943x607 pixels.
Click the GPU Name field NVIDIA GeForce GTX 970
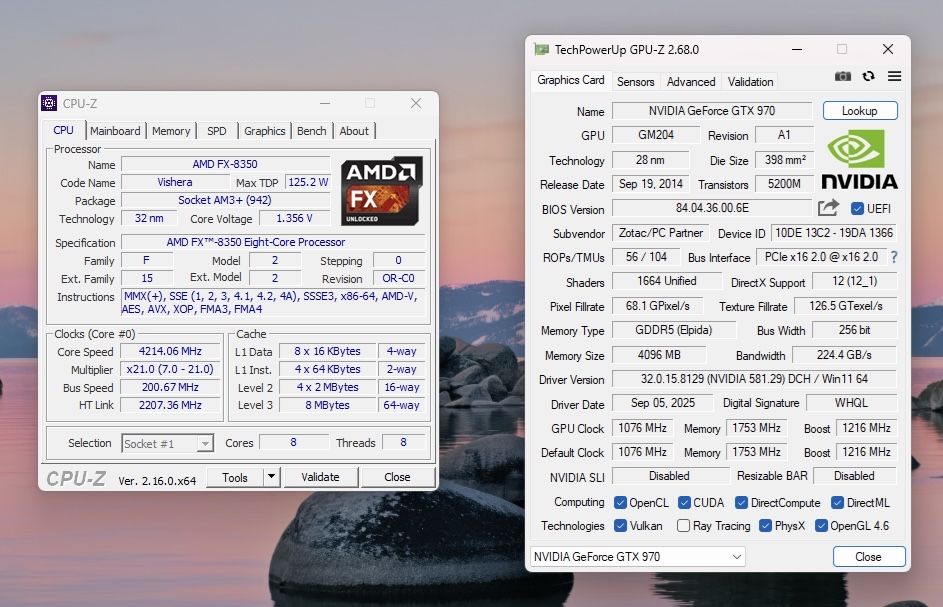click(x=712, y=111)
